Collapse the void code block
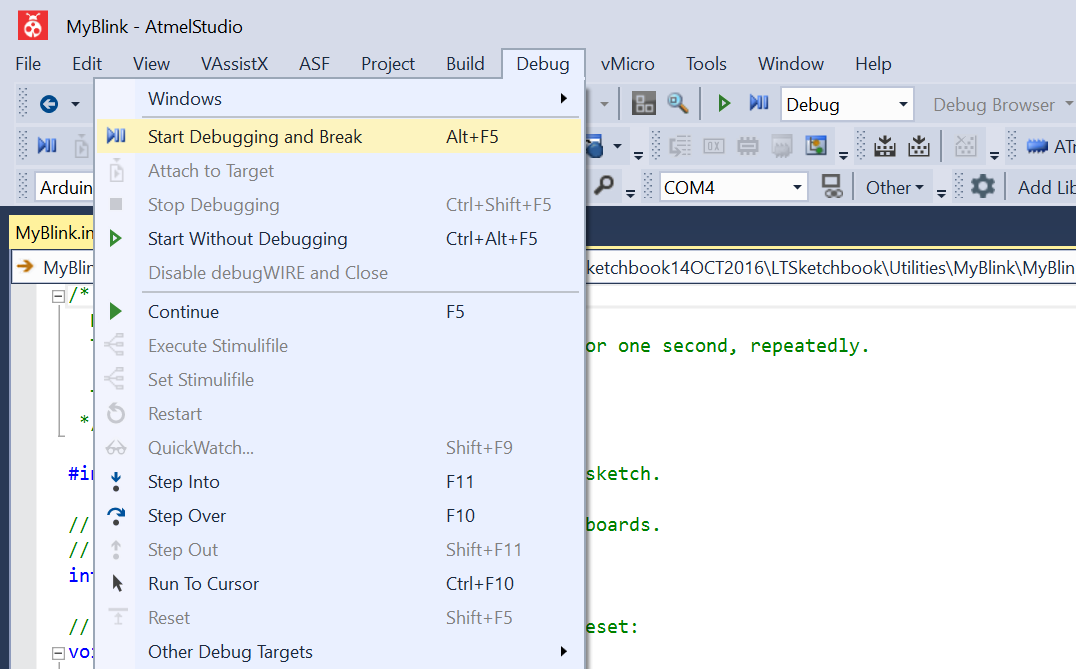Viewport: 1076px width, 669px height. point(58,653)
